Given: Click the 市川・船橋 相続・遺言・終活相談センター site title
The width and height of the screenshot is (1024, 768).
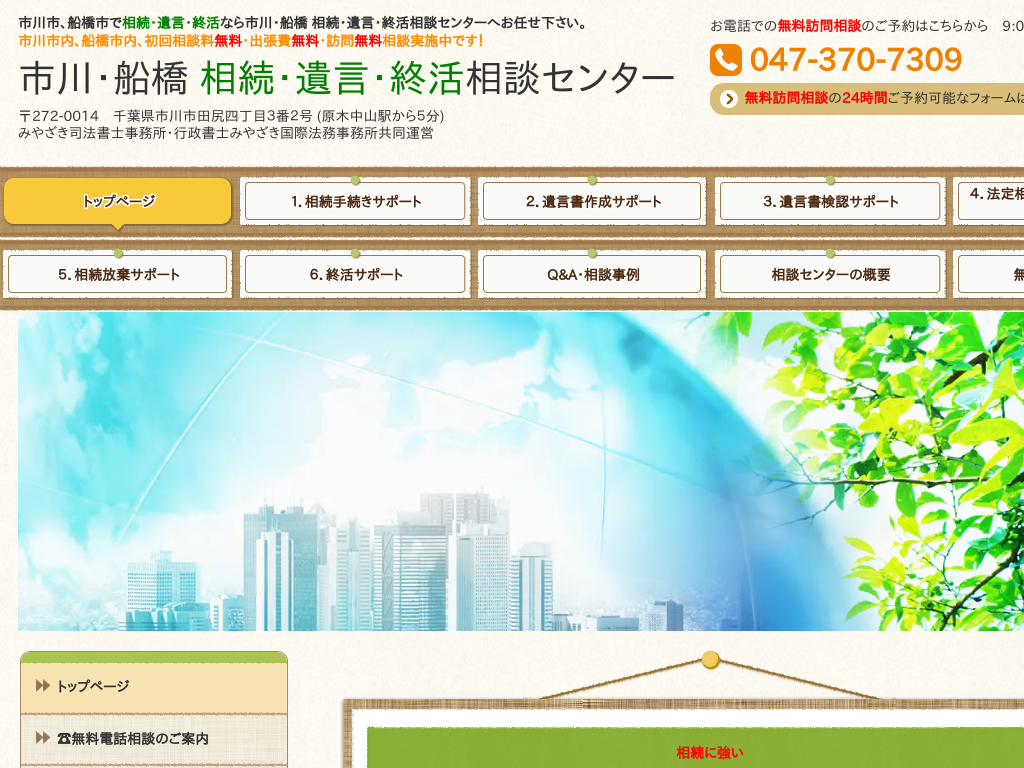Looking at the screenshot, I should pyautogui.click(x=347, y=78).
